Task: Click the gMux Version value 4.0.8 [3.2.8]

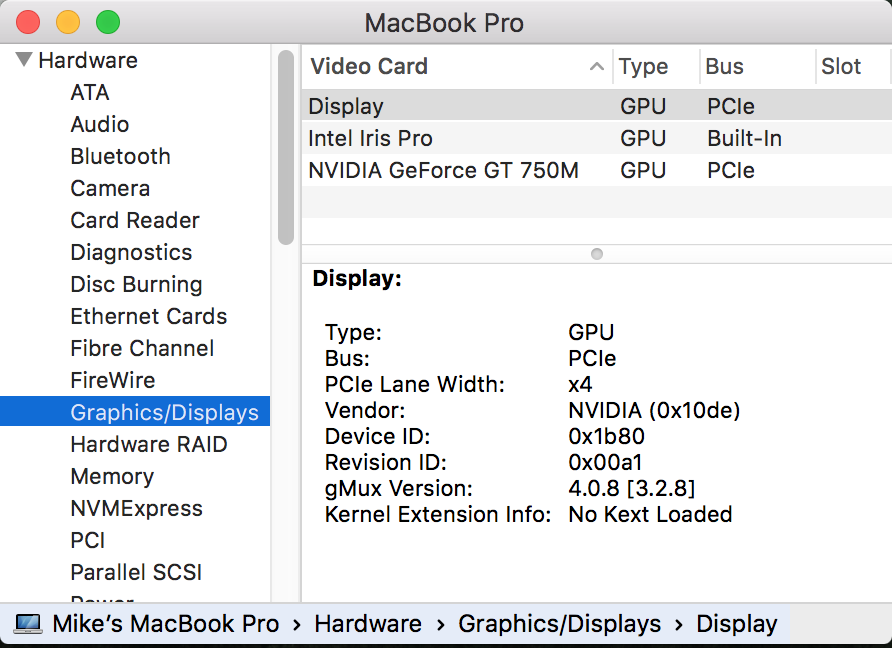Action: pyautogui.click(x=631, y=488)
